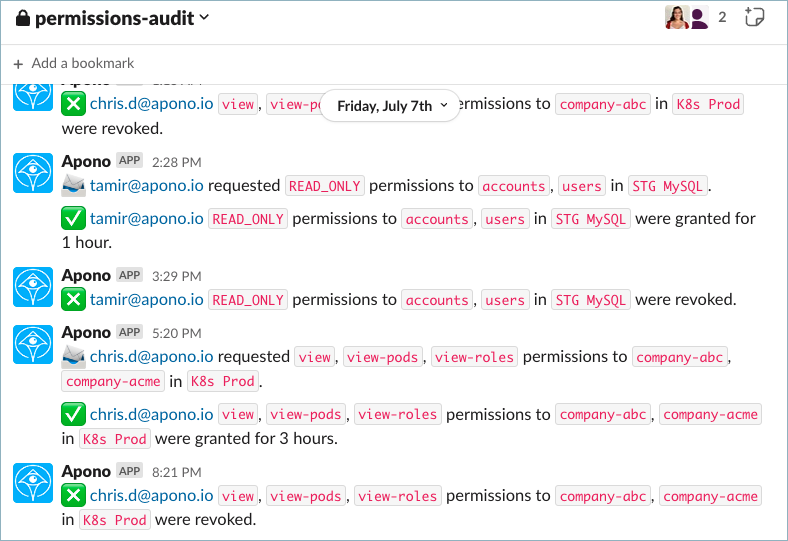Click the Apono avatar on the 5:20 PM message
Image resolution: width=788 pixels, height=541 pixels.
(32, 343)
